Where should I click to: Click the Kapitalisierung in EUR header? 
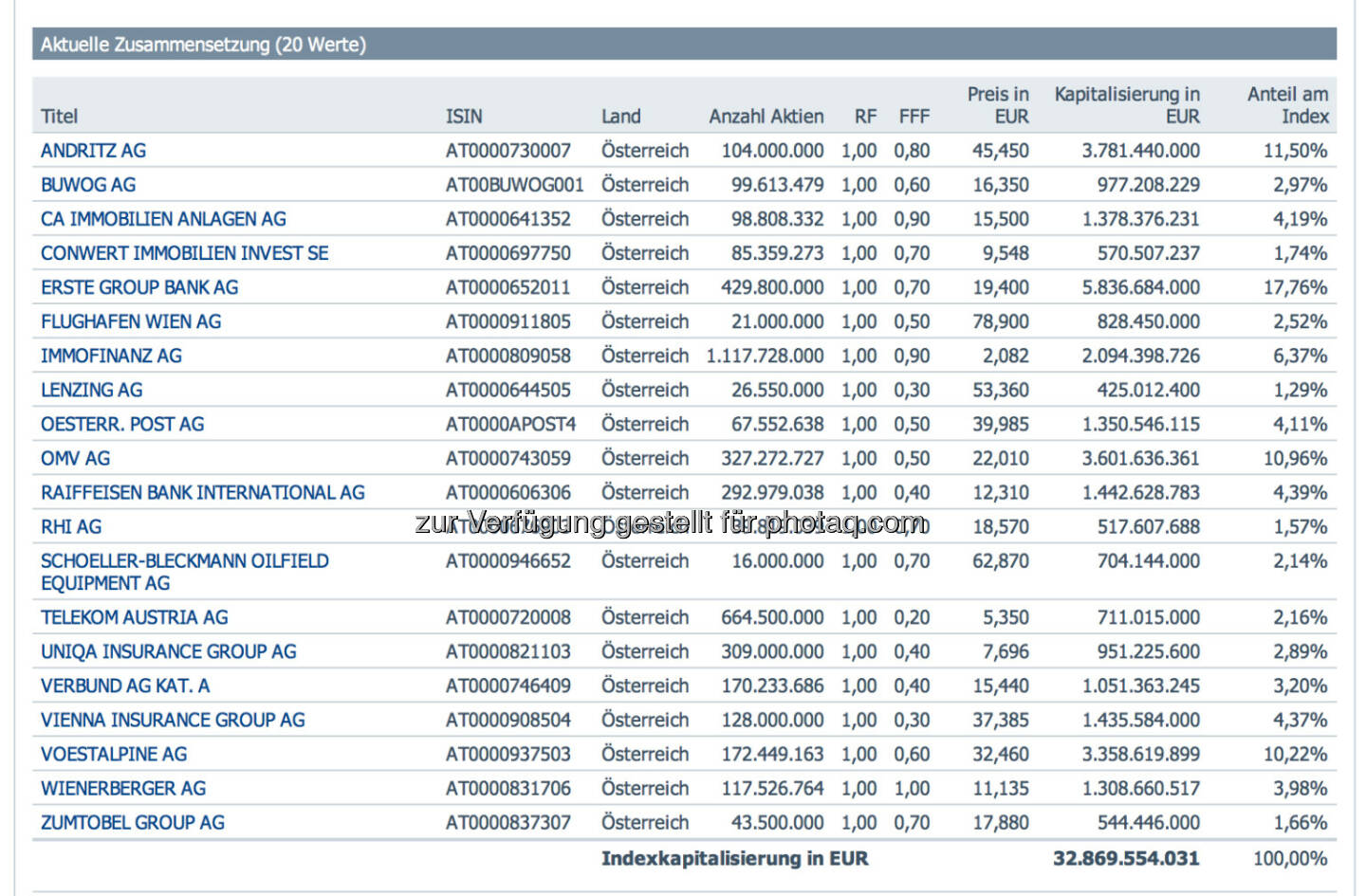[x=1127, y=105]
